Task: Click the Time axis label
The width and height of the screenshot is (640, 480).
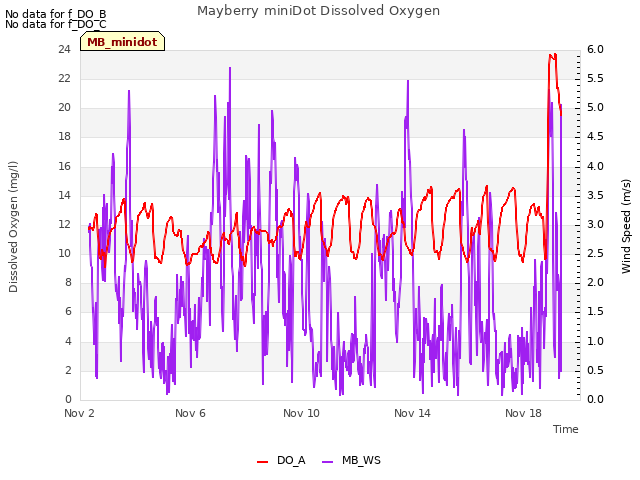Action: click(x=566, y=429)
